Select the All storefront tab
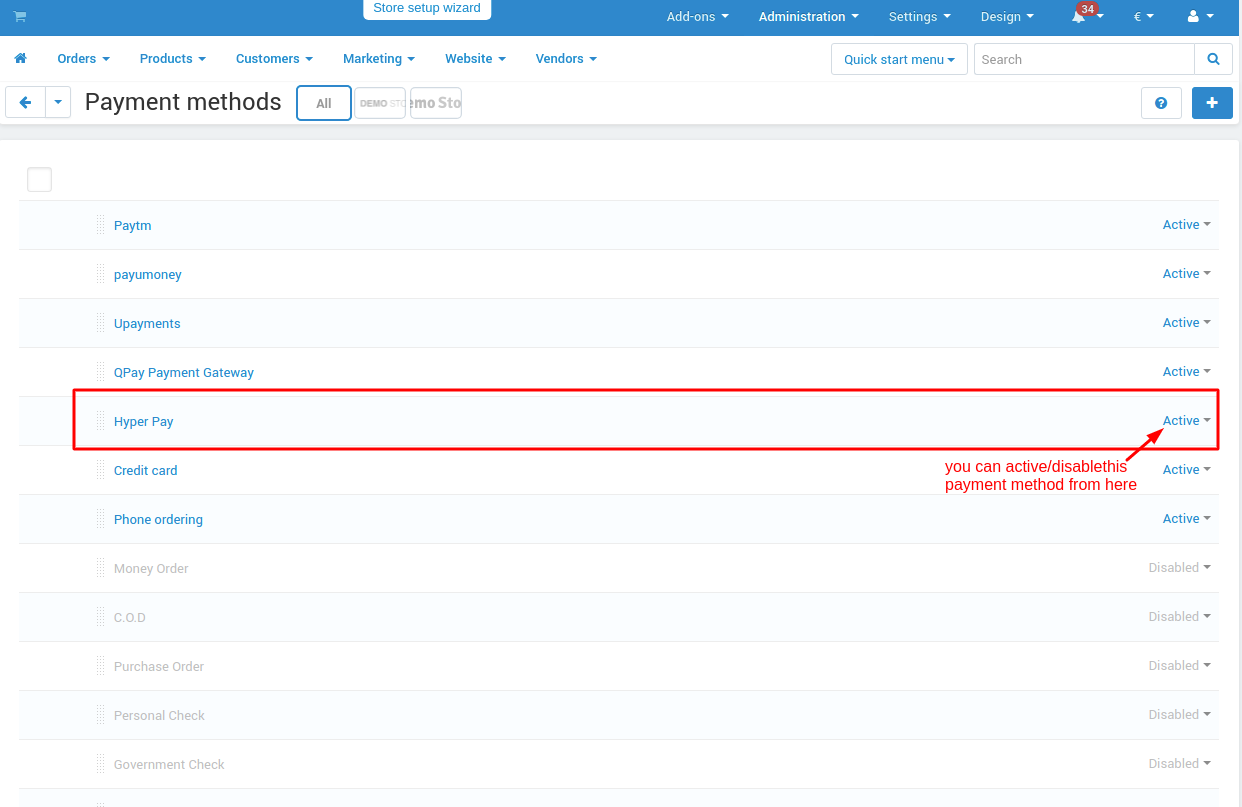 324,103
